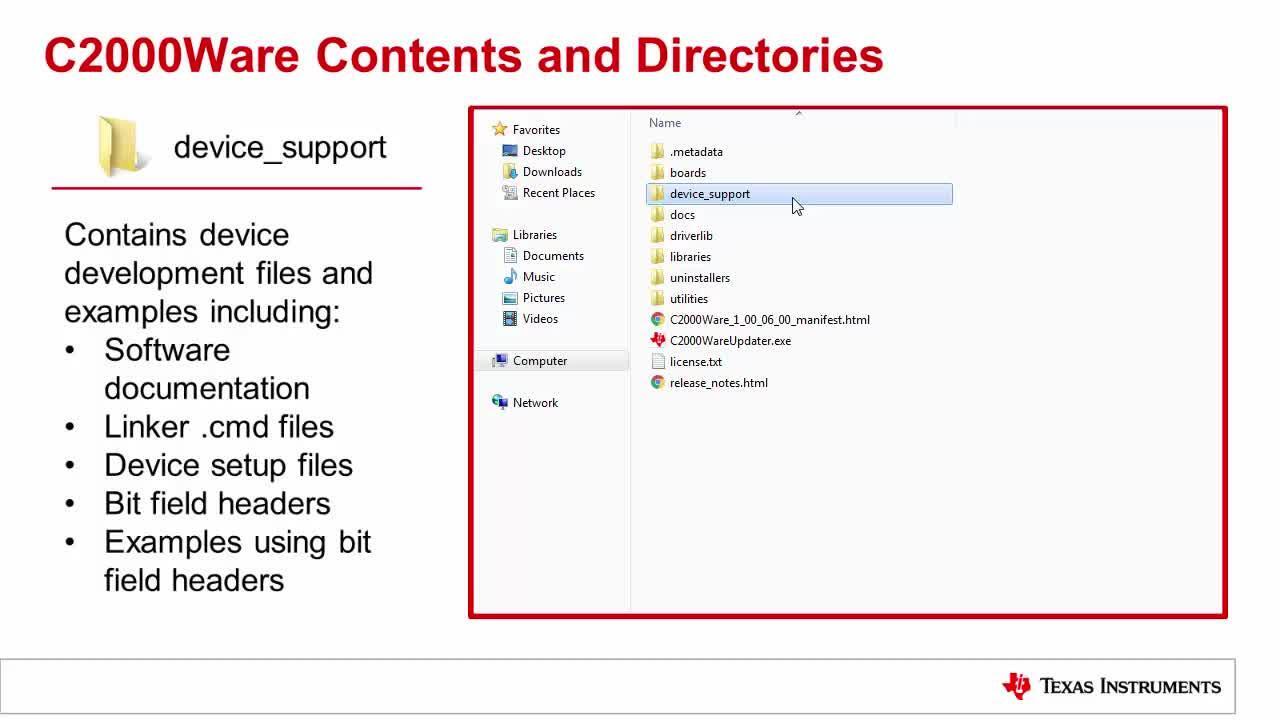Open C2000Ware_1_00_06_00_manifest.html file
Image resolution: width=1280 pixels, height=720 pixels.
point(769,320)
